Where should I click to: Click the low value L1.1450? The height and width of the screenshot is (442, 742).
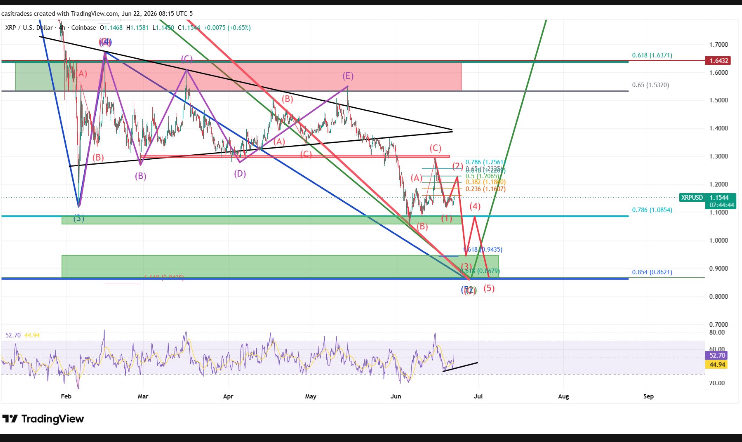coord(162,28)
